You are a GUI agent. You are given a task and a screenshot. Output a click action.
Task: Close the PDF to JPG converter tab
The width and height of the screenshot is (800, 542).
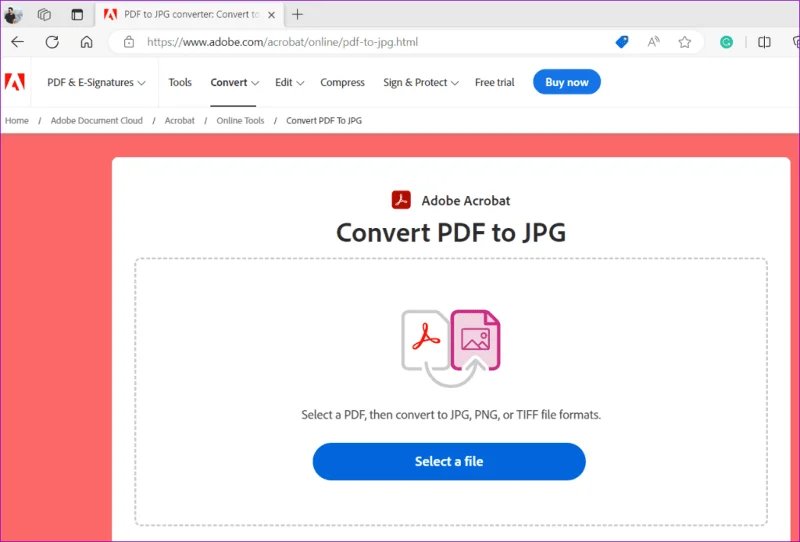point(271,15)
